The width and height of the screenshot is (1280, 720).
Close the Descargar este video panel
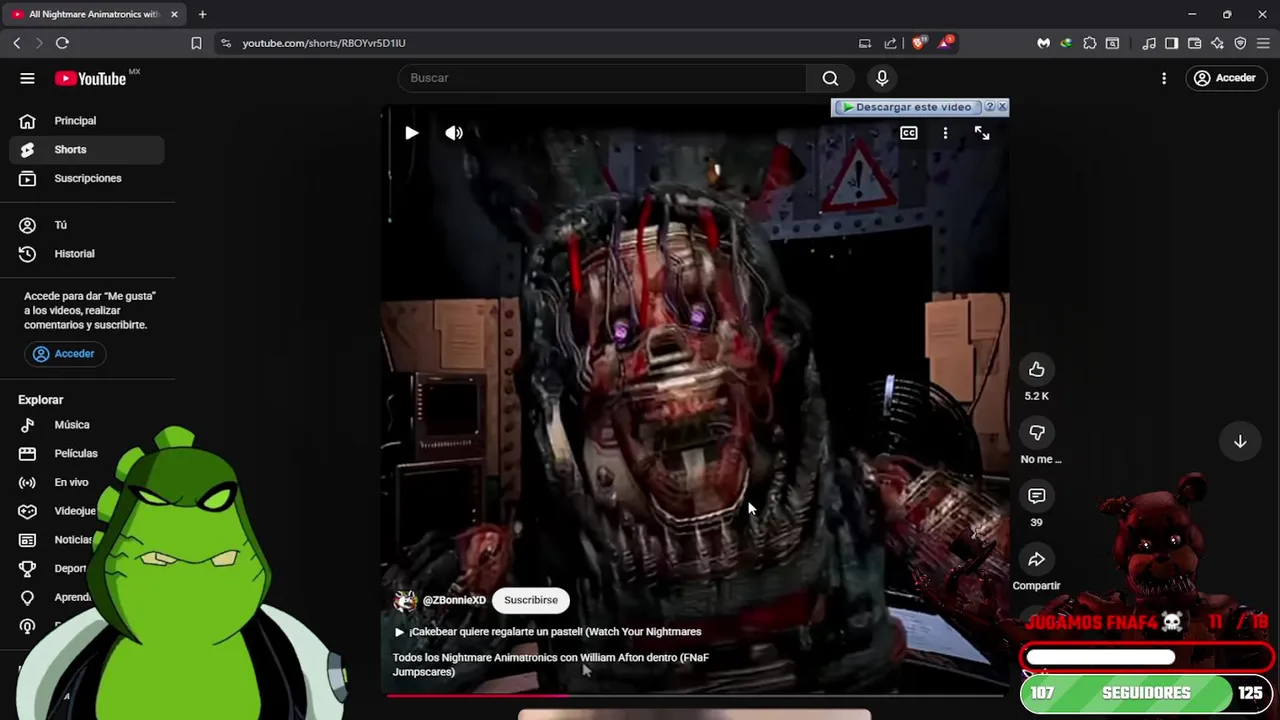click(1002, 107)
